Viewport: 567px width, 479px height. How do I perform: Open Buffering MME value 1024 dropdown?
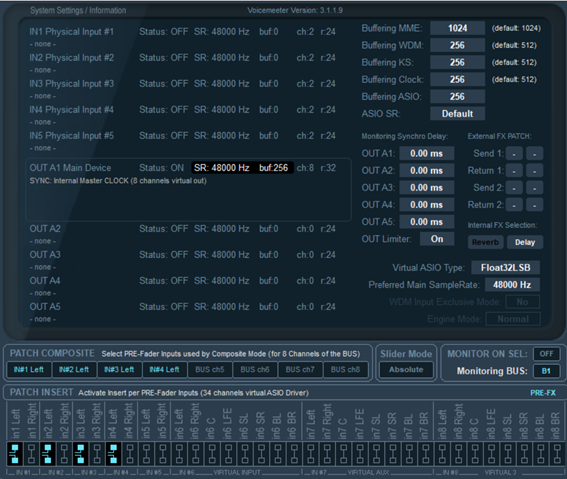click(x=457, y=28)
